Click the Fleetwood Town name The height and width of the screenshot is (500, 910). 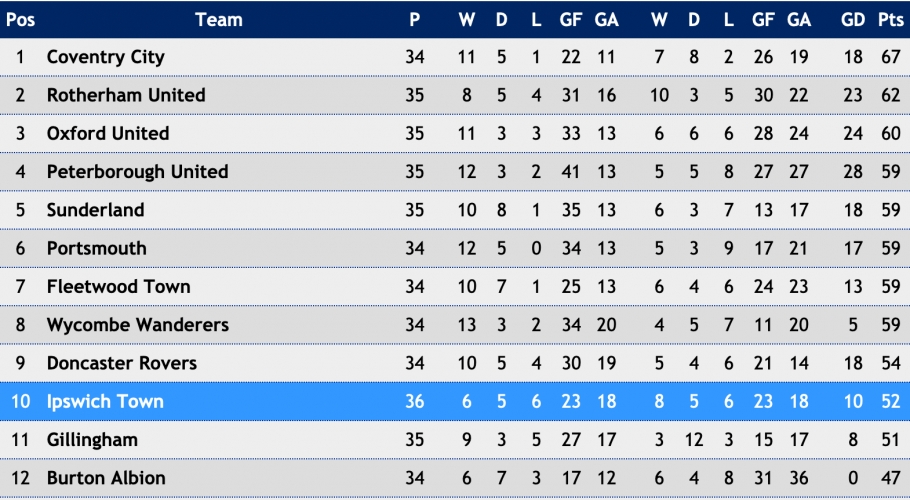pyautogui.click(x=118, y=287)
